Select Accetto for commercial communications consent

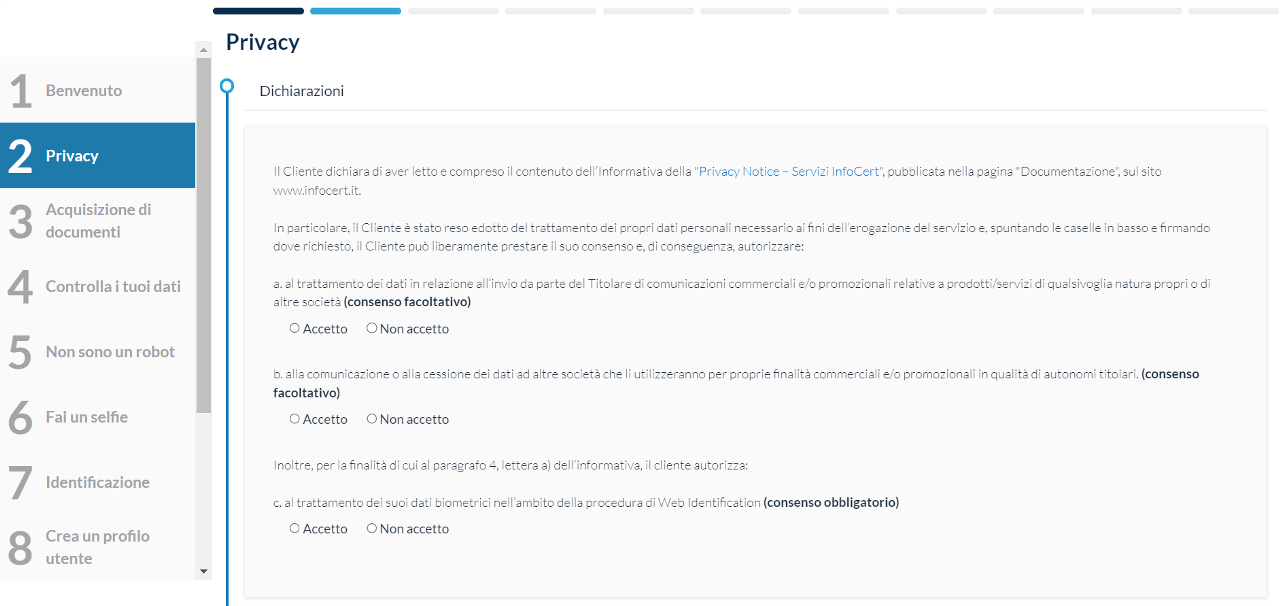[295, 328]
